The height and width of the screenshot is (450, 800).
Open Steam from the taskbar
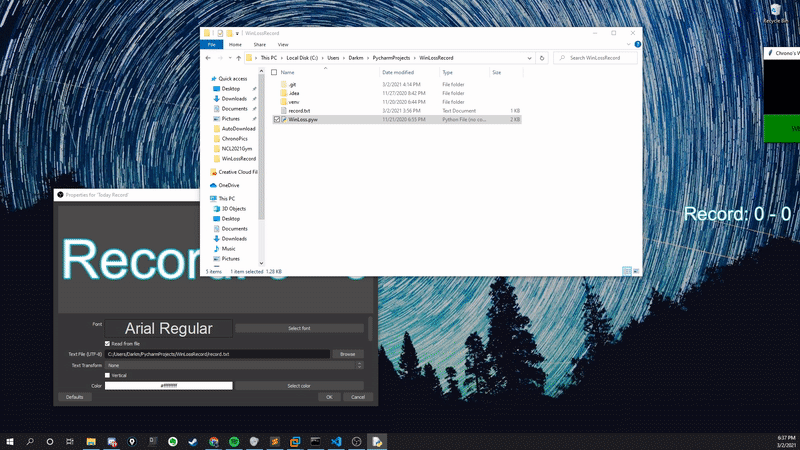pos(193,442)
